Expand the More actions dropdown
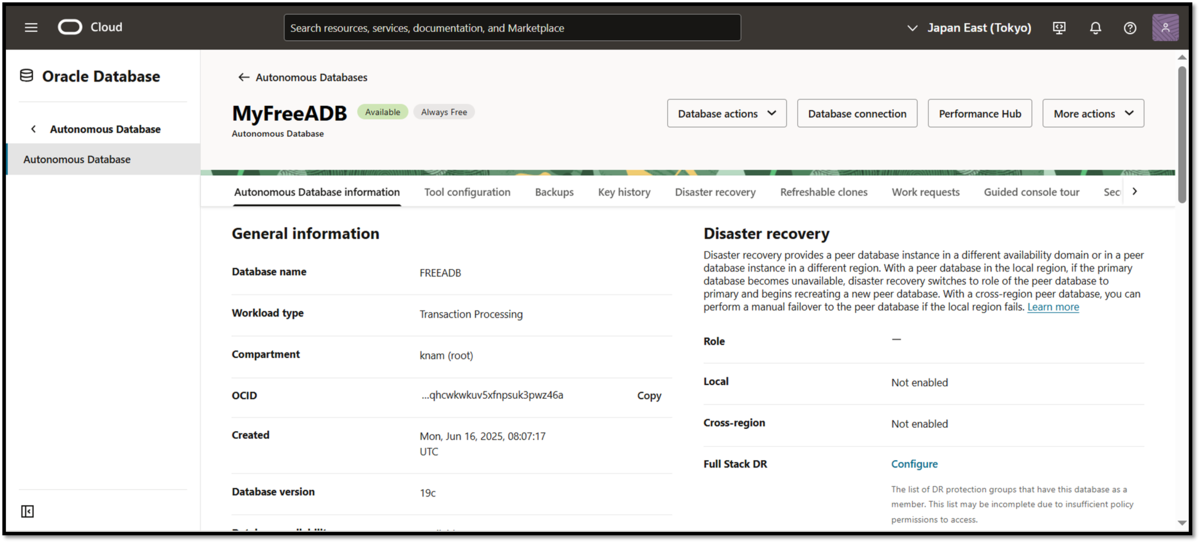The image size is (1200, 543). point(1093,113)
